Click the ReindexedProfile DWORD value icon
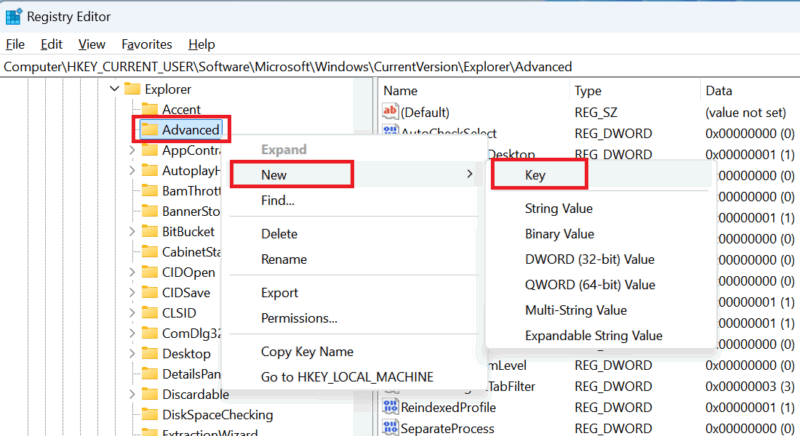 (x=390, y=407)
